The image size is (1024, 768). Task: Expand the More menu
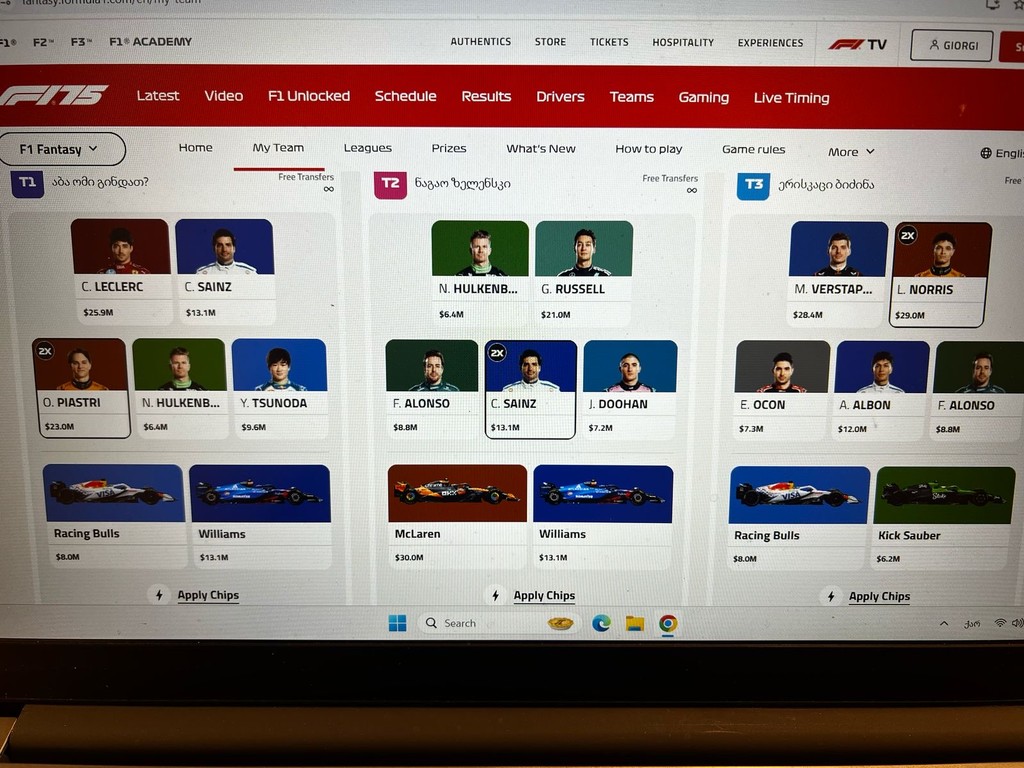click(850, 152)
